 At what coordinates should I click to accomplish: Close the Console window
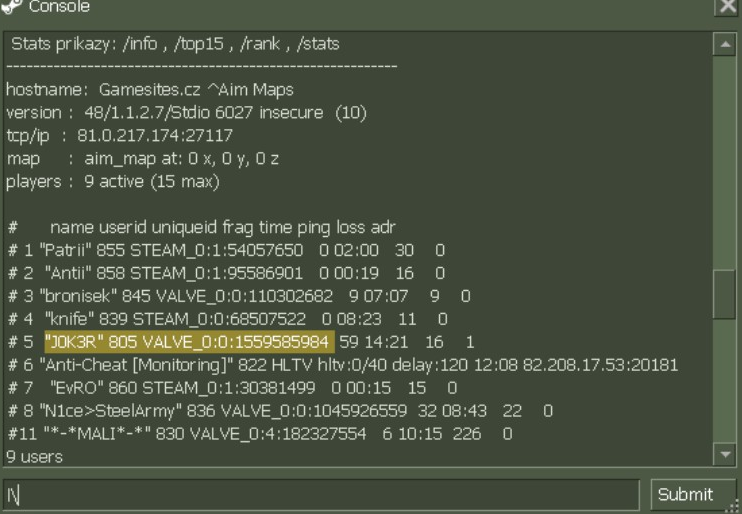click(x=728, y=7)
